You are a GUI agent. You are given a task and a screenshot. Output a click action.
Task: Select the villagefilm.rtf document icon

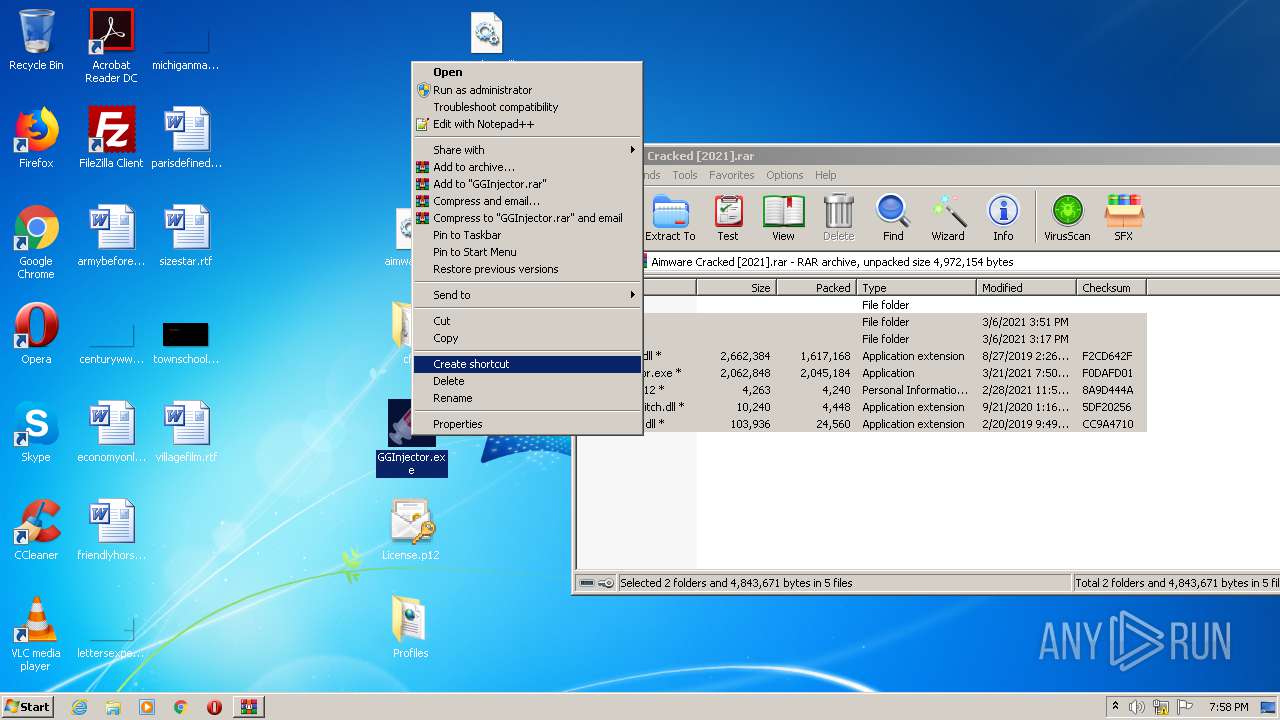pos(186,432)
